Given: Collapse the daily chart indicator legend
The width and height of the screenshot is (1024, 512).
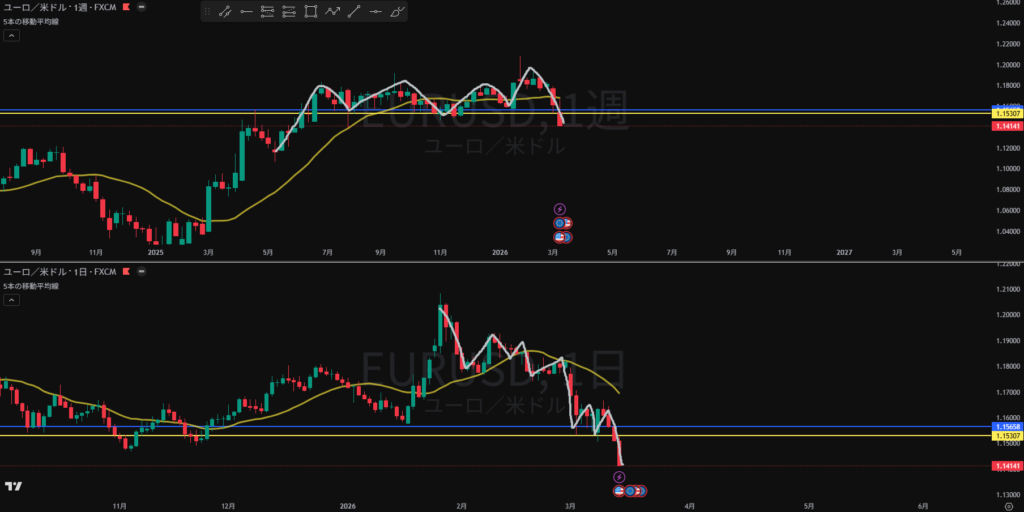Looking at the screenshot, I should 11,300.
